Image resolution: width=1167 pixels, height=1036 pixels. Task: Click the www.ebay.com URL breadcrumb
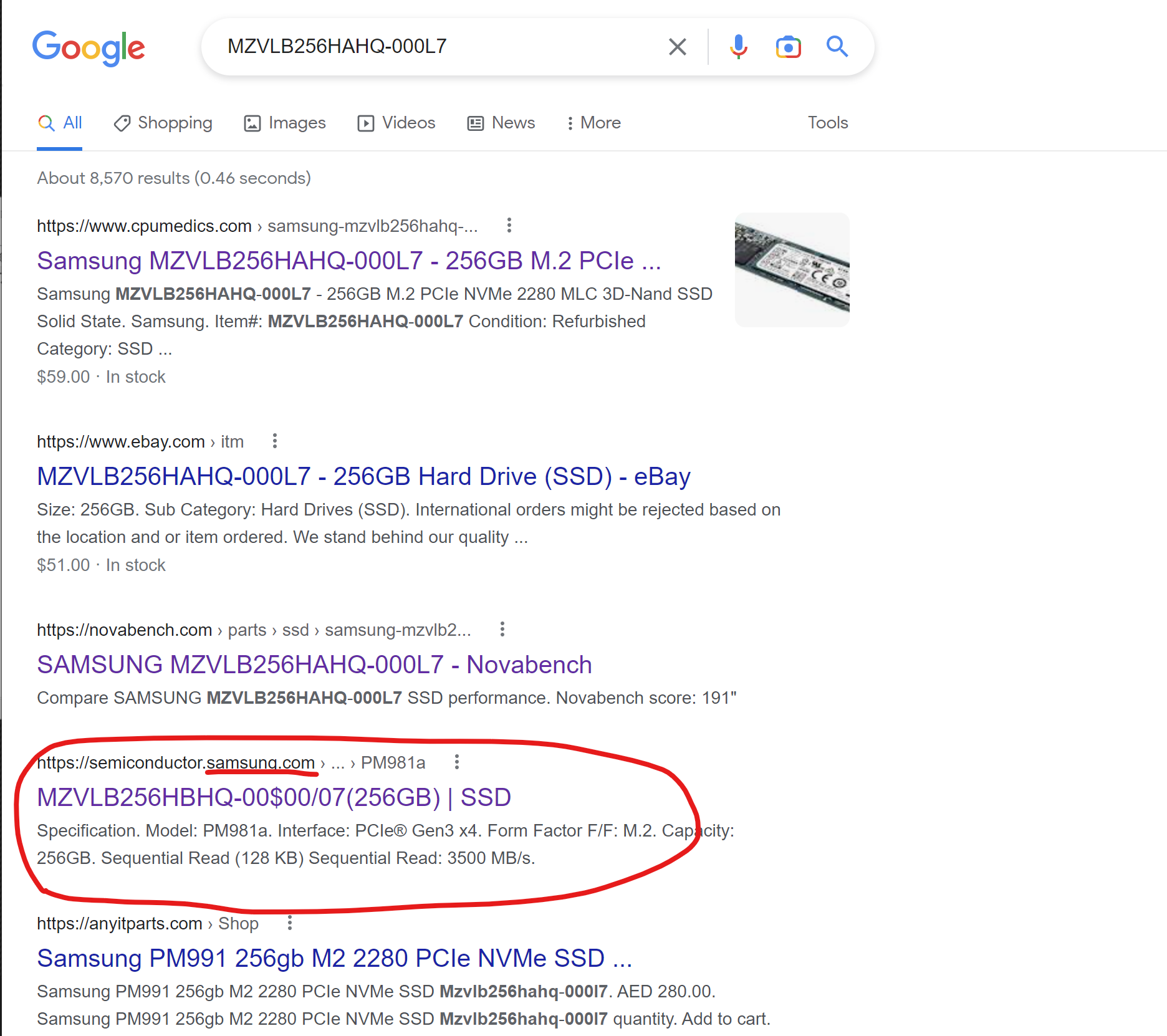click(x=140, y=442)
